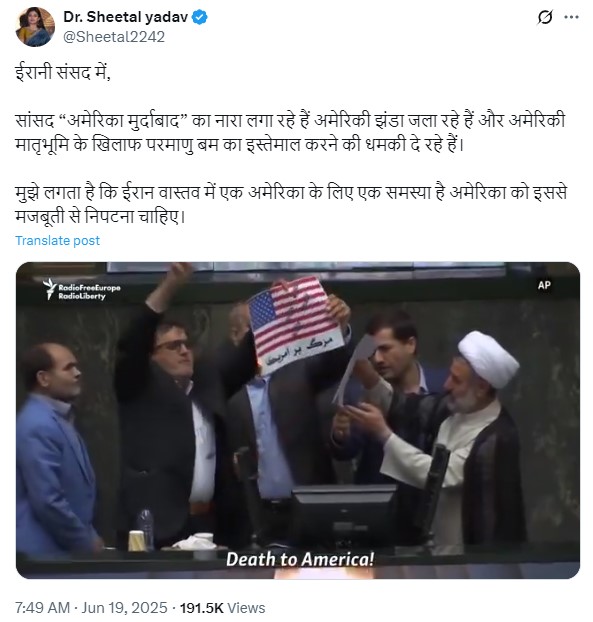This screenshot has height=622, width=593.
Task: Click the blue verified badge
Action: [200, 17]
